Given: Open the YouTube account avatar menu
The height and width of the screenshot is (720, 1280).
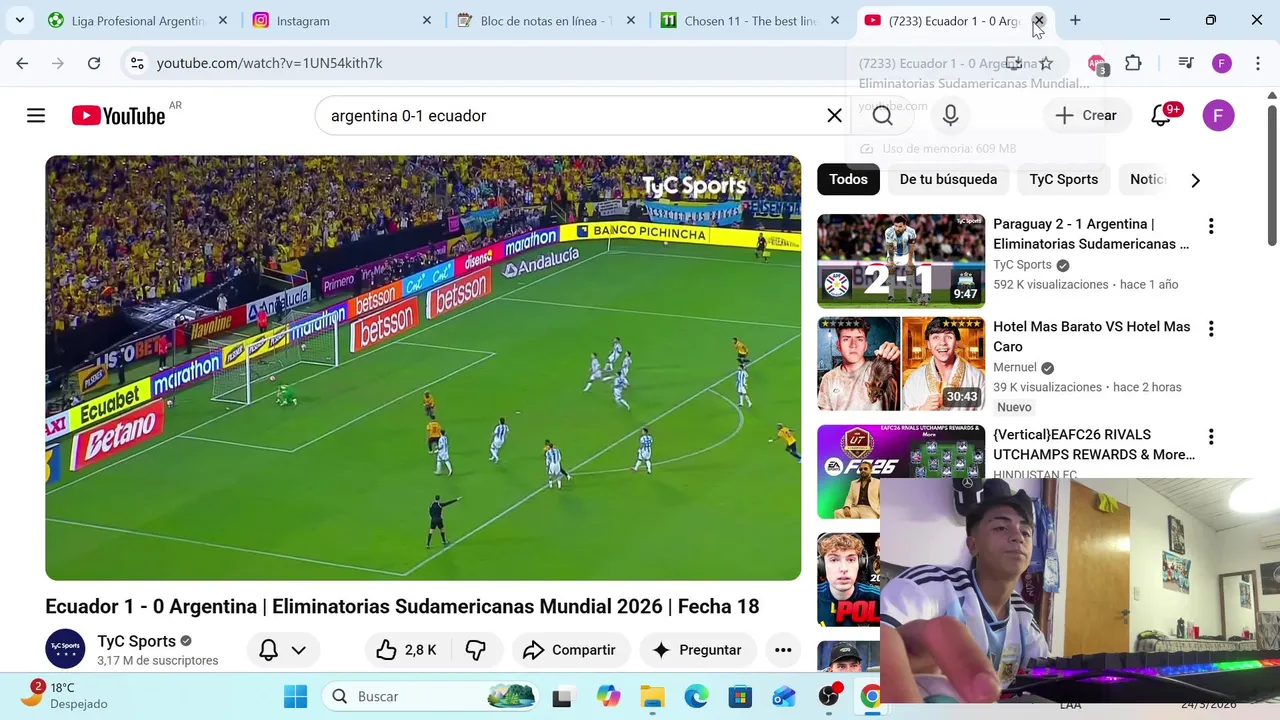Looking at the screenshot, I should [x=1218, y=116].
